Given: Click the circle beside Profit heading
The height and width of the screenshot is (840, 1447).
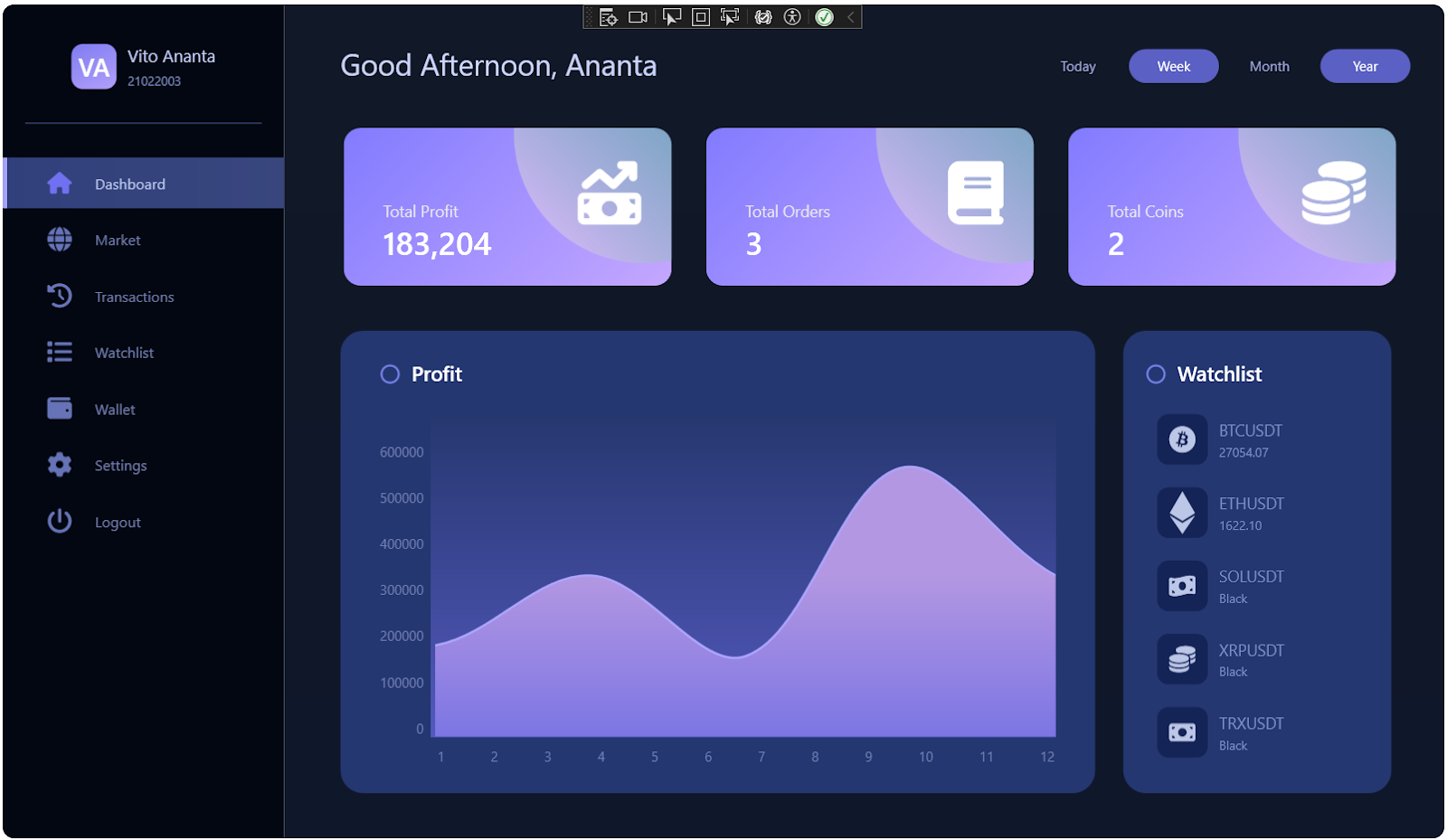Looking at the screenshot, I should coord(390,374).
